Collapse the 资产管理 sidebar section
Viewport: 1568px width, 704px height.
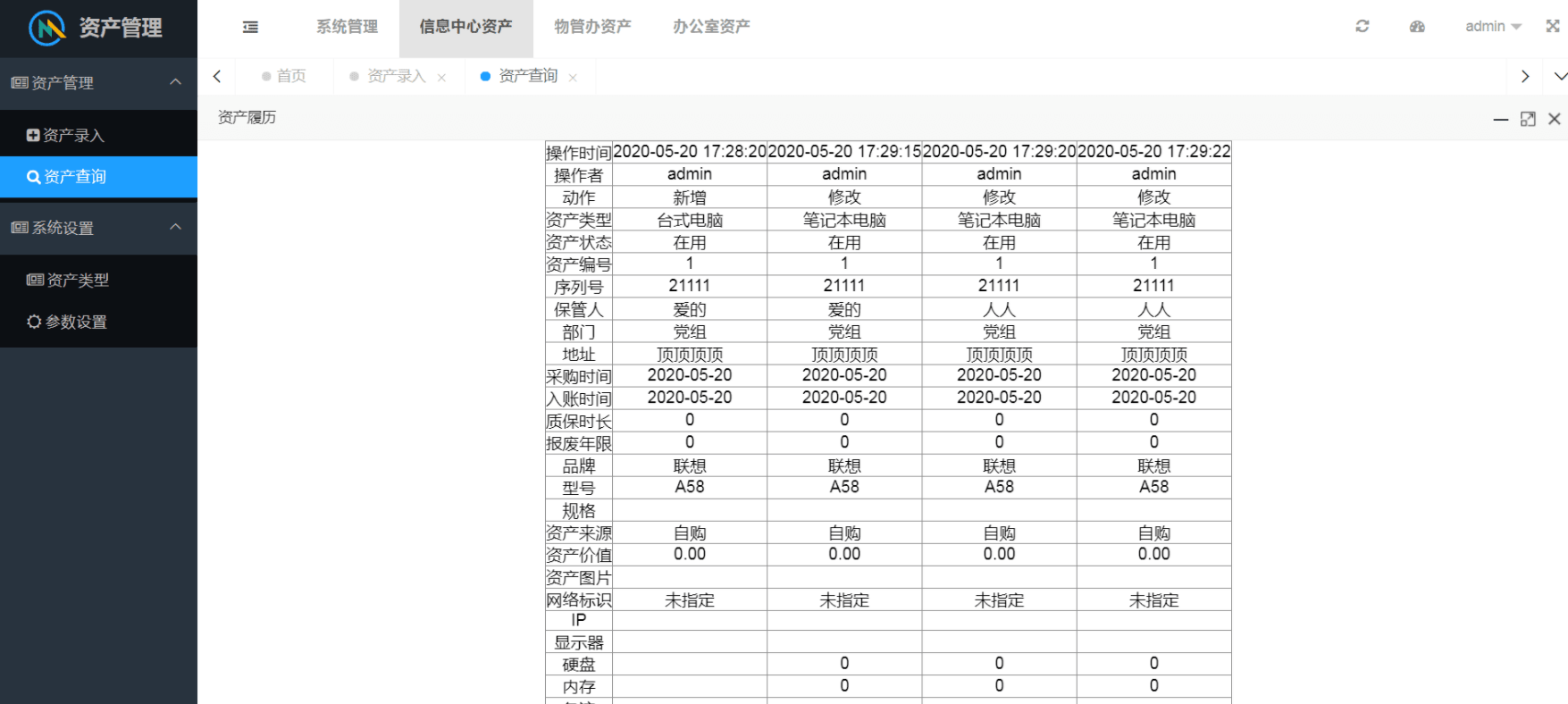(175, 82)
